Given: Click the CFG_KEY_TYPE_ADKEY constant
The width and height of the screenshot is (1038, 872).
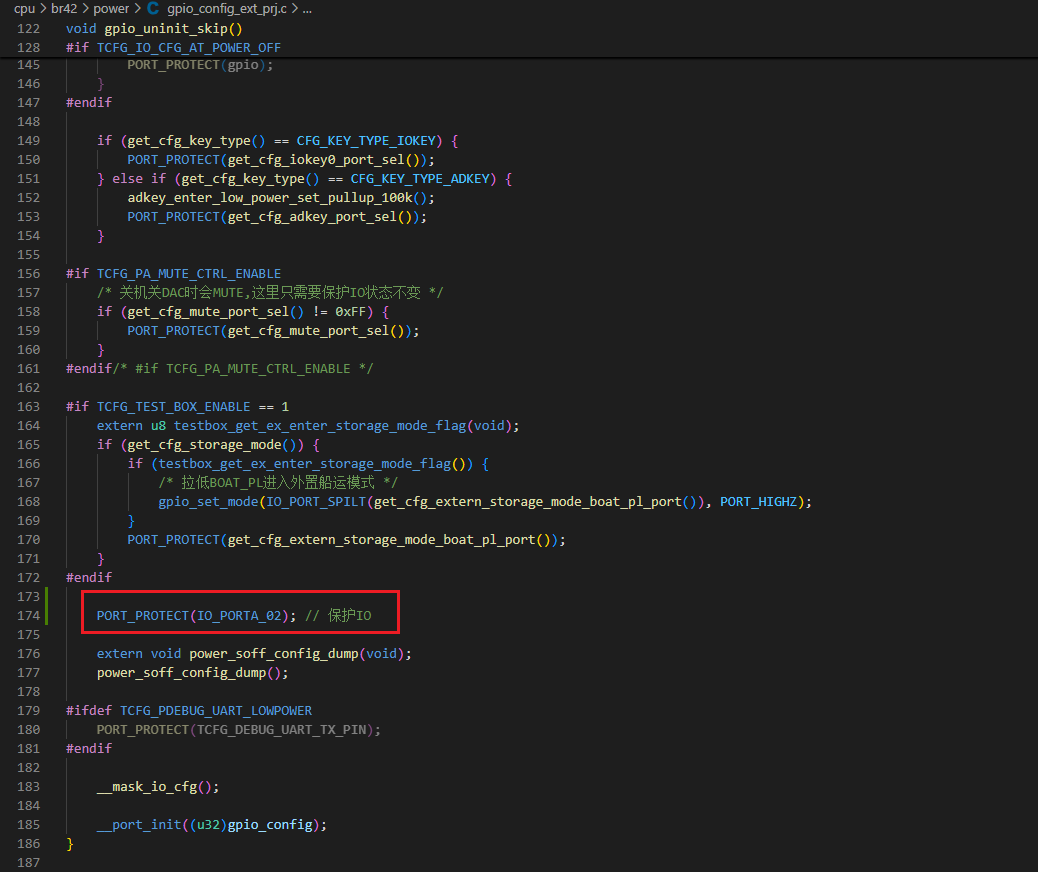Looking at the screenshot, I should pyautogui.click(x=420, y=179).
